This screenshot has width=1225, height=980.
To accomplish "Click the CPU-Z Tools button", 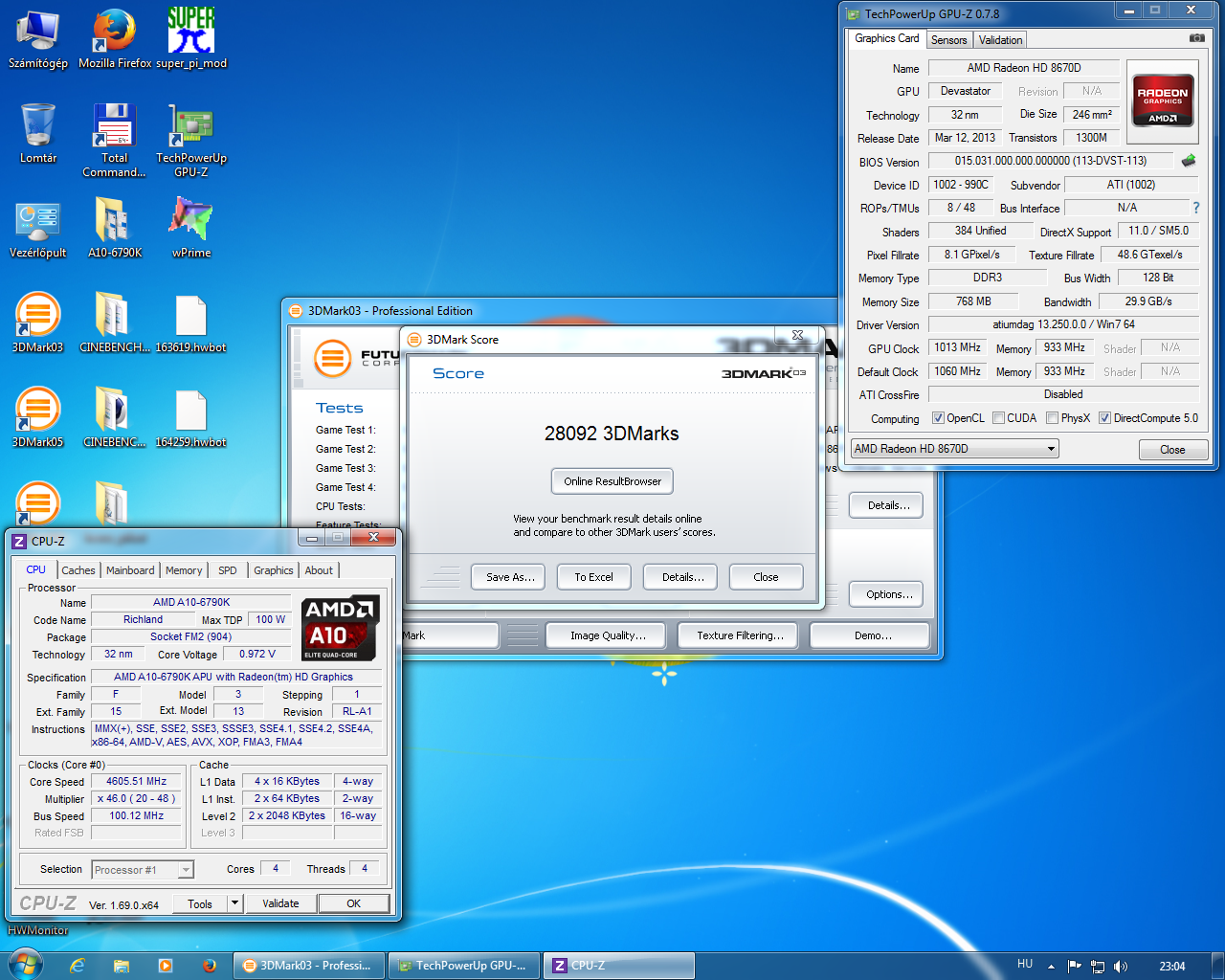I will pos(200,903).
